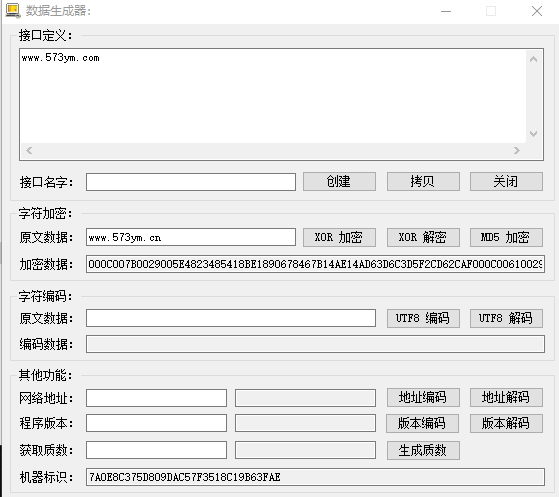Click the scroll up arrow in interface definition box
The width and height of the screenshot is (559, 497).
pyautogui.click(x=533, y=59)
